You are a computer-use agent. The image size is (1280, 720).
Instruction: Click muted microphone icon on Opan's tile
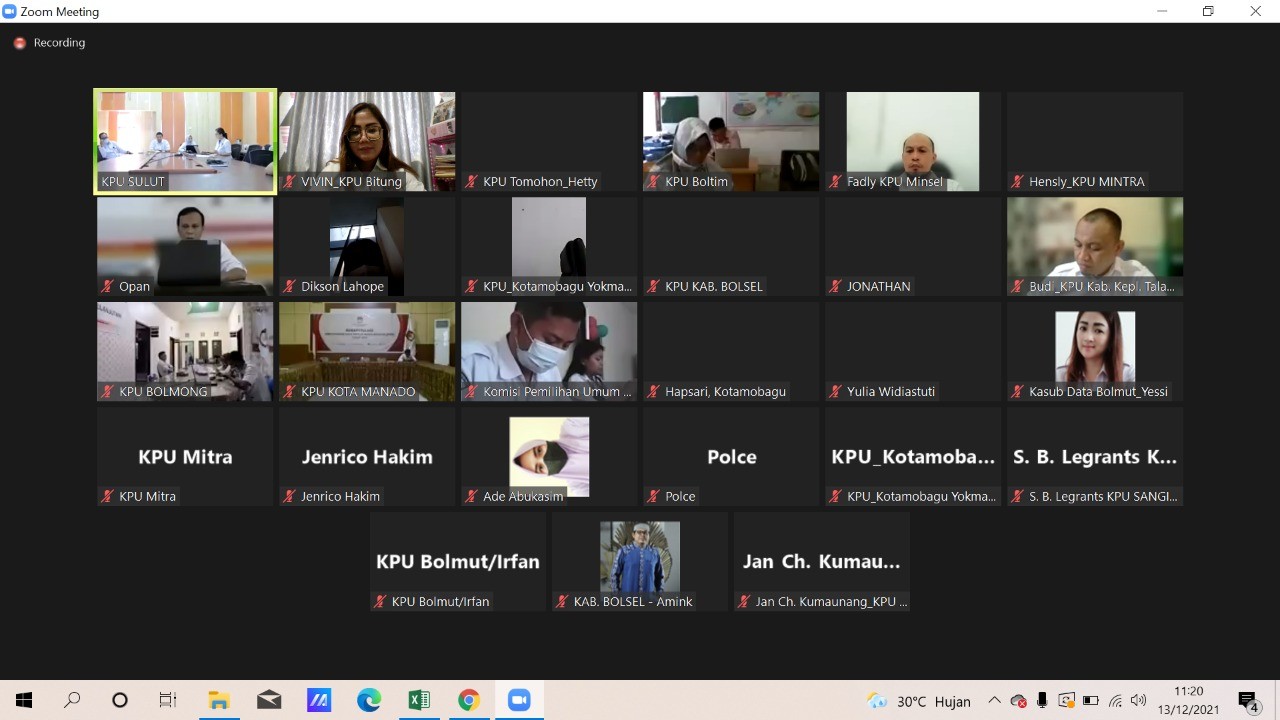[x=107, y=287]
